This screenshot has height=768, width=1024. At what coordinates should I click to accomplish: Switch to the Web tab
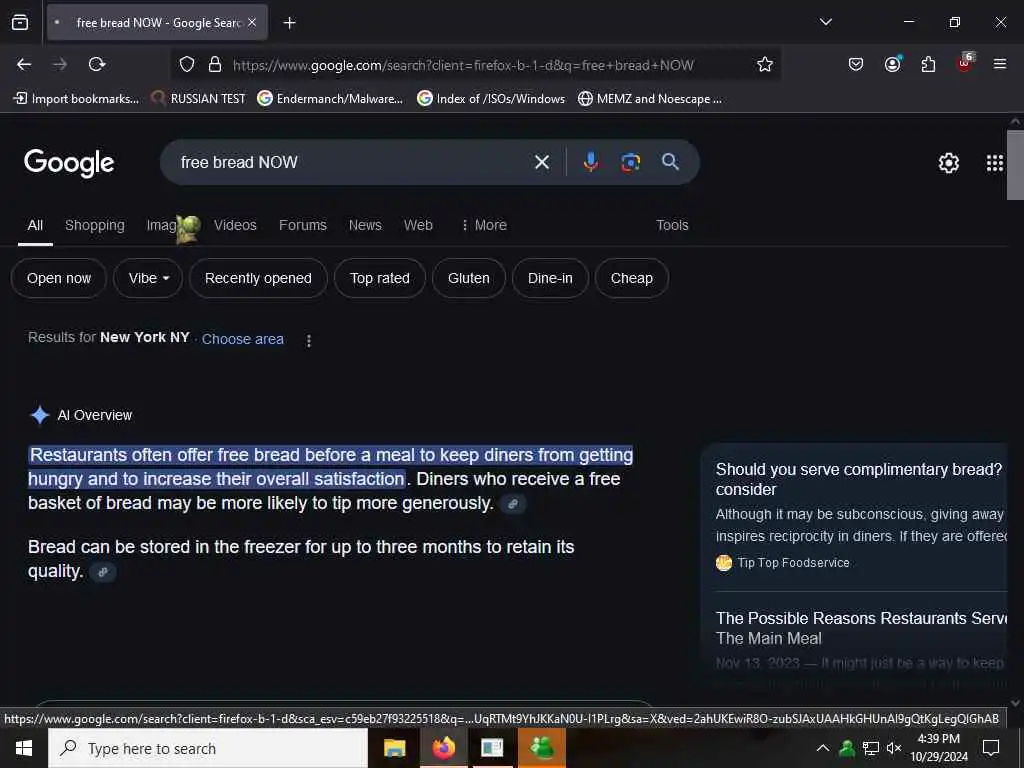[x=418, y=225]
